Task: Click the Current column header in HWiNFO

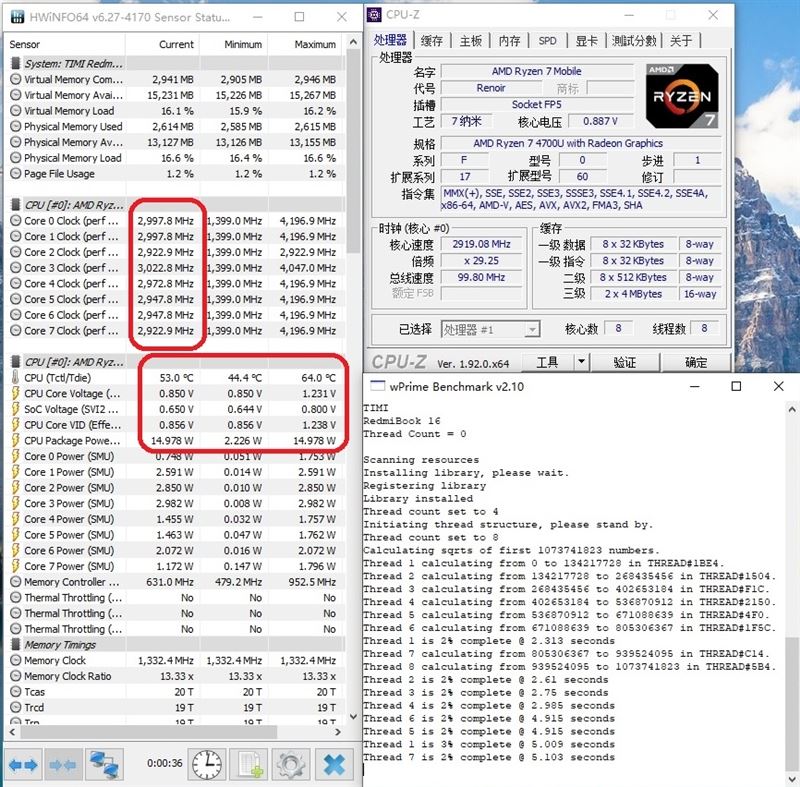Action: [x=162, y=44]
